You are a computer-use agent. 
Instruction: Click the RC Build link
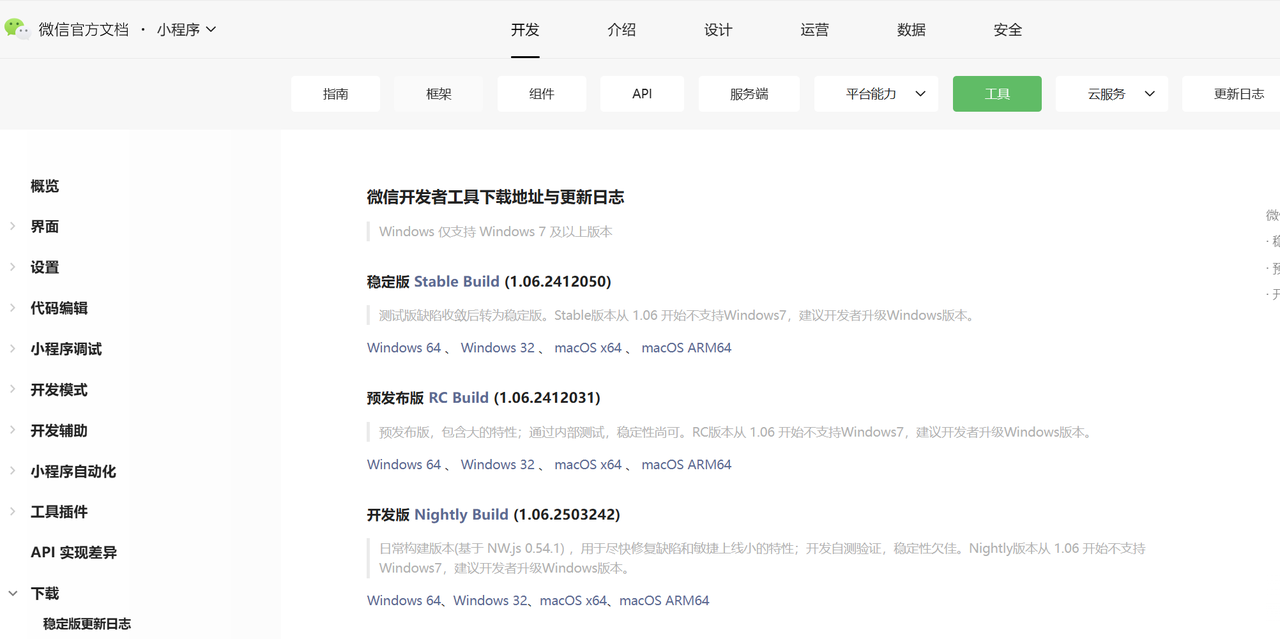click(x=459, y=397)
